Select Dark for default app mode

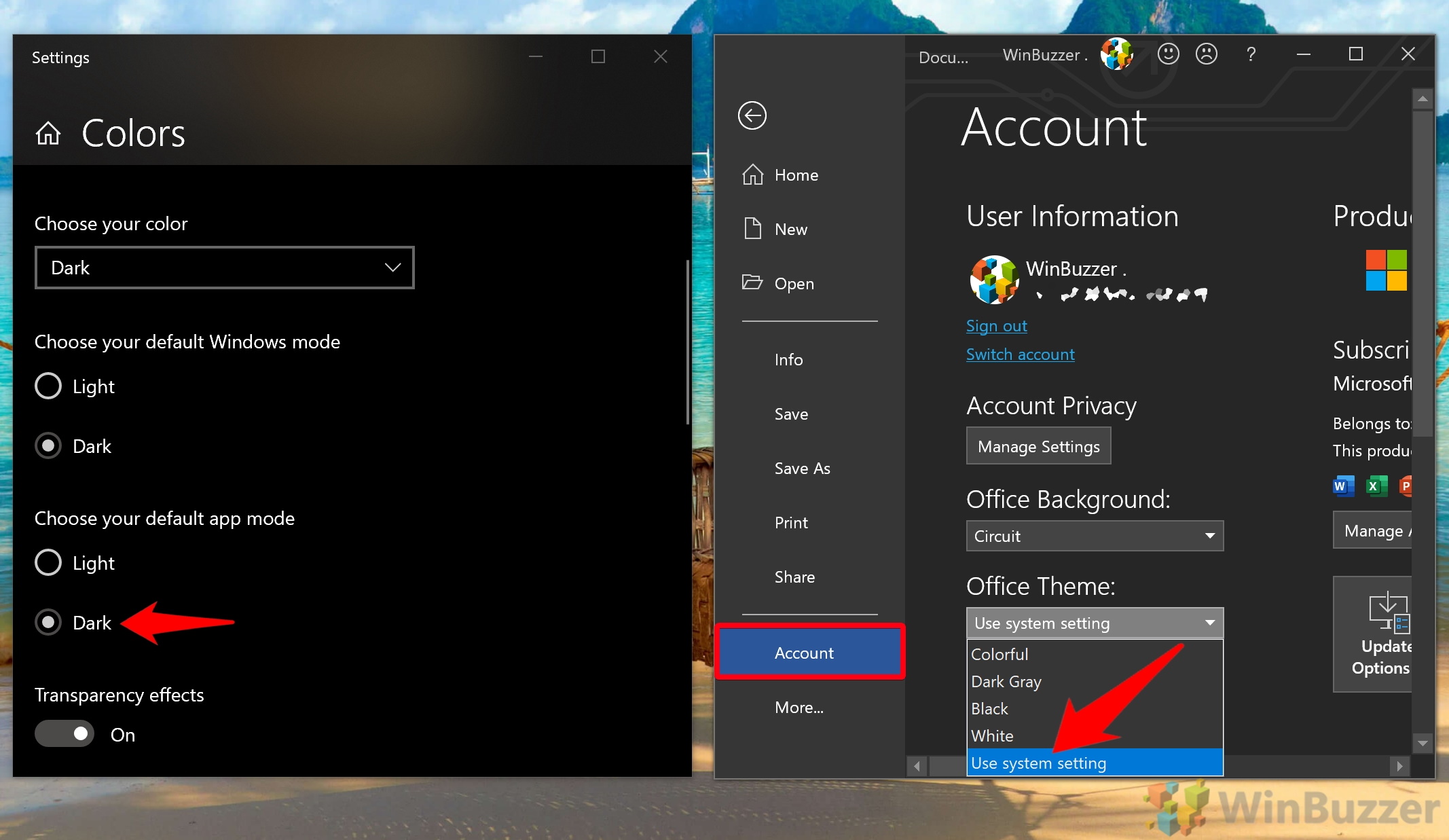point(48,622)
